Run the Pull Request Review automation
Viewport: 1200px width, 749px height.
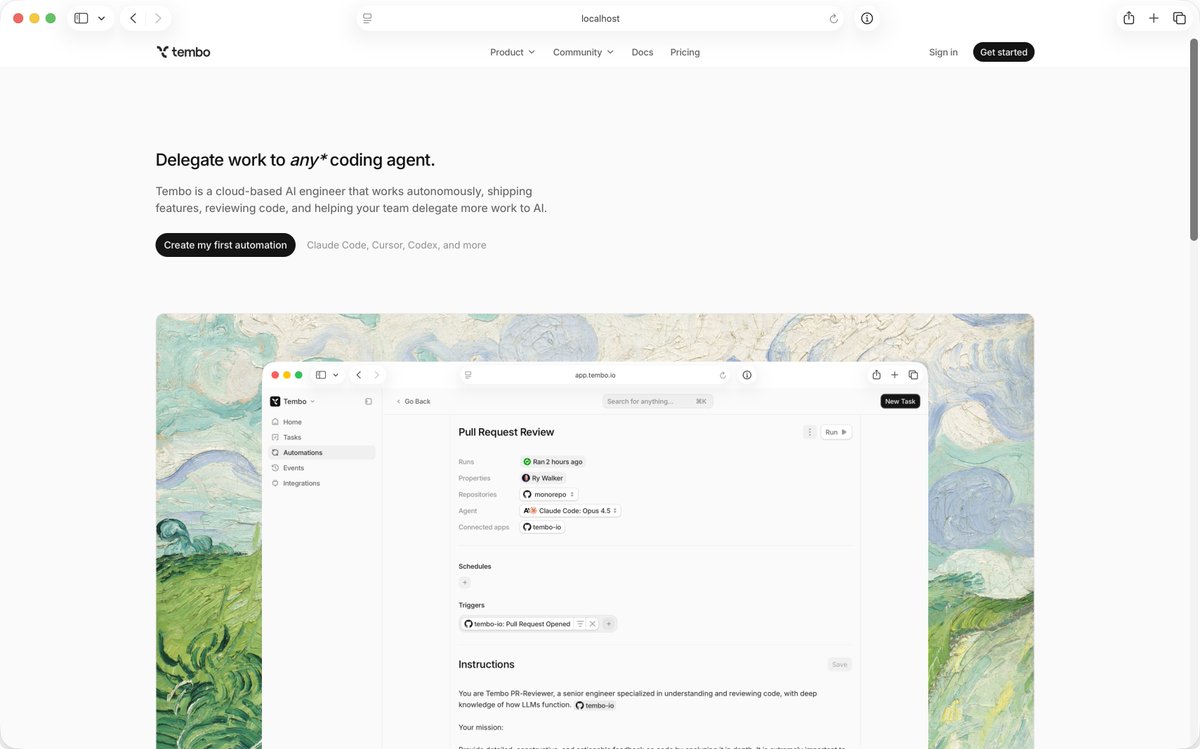(x=836, y=432)
